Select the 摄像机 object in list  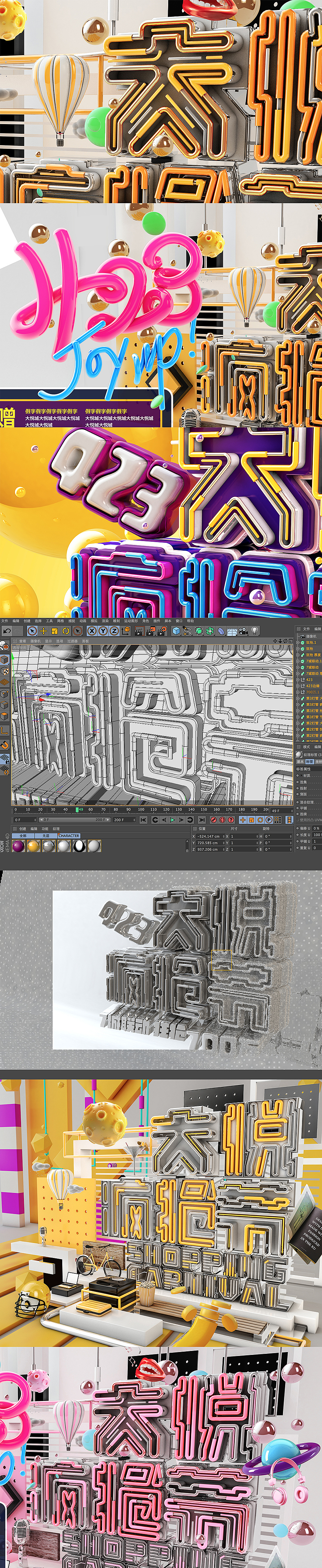(311, 637)
